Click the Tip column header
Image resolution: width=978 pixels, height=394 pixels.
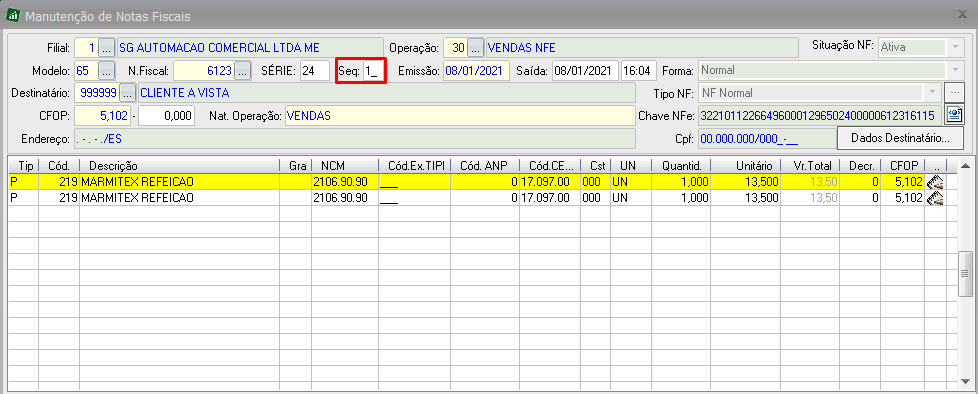[x=24, y=166]
